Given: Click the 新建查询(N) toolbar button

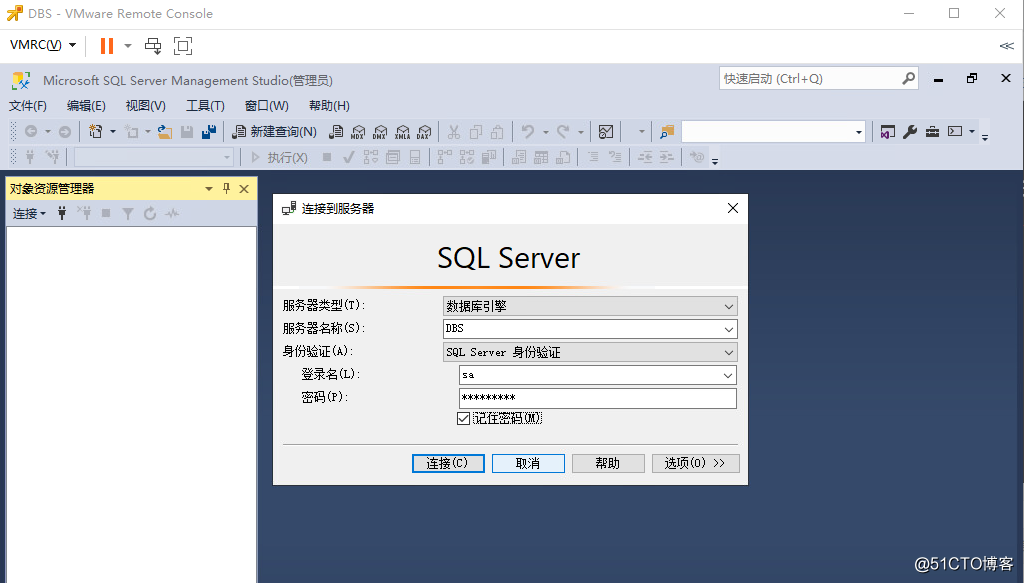Looking at the screenshot, I should point(274,132).
